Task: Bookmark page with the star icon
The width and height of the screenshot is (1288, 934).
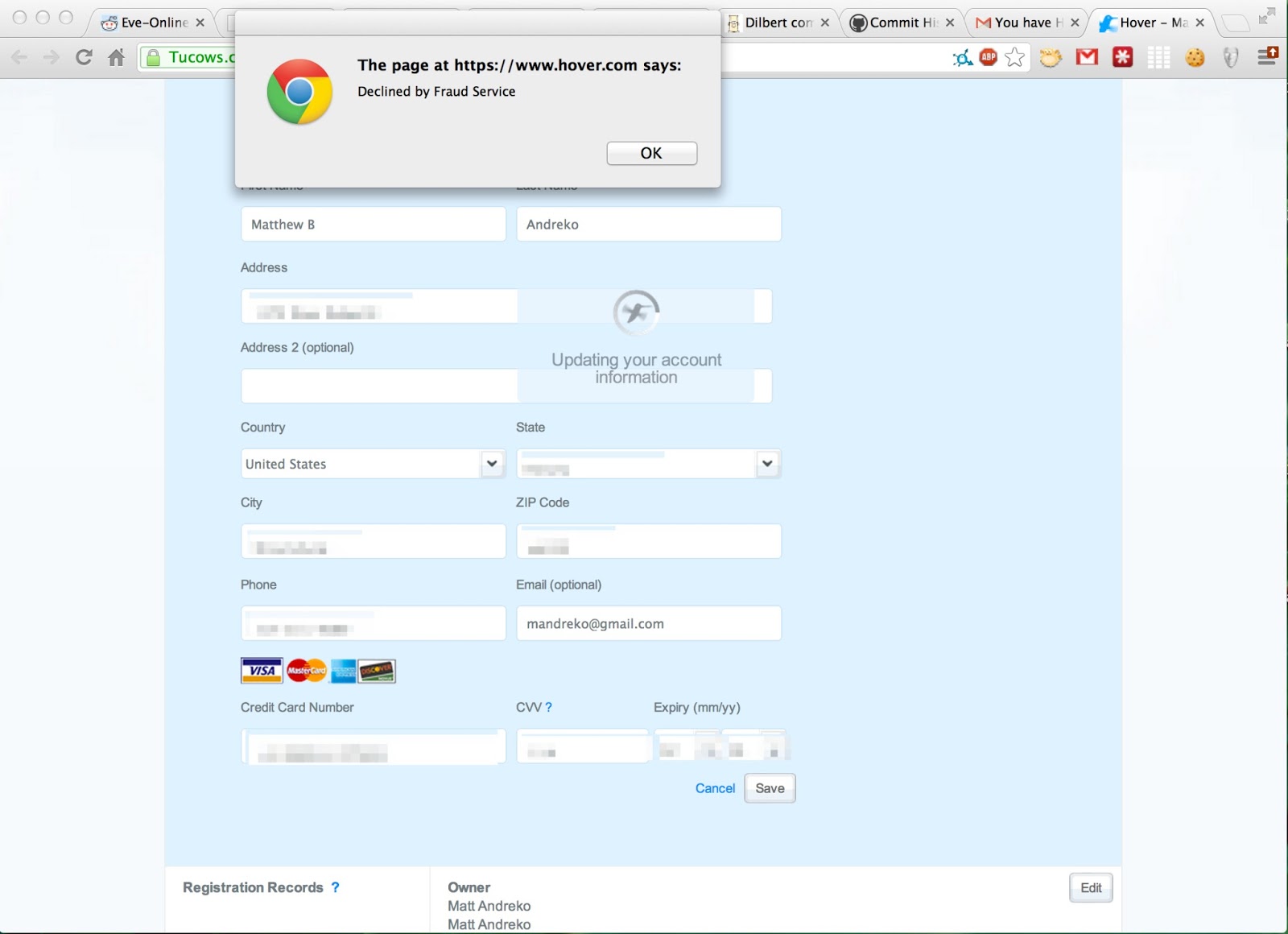Action: click(x=1014, y=57)
